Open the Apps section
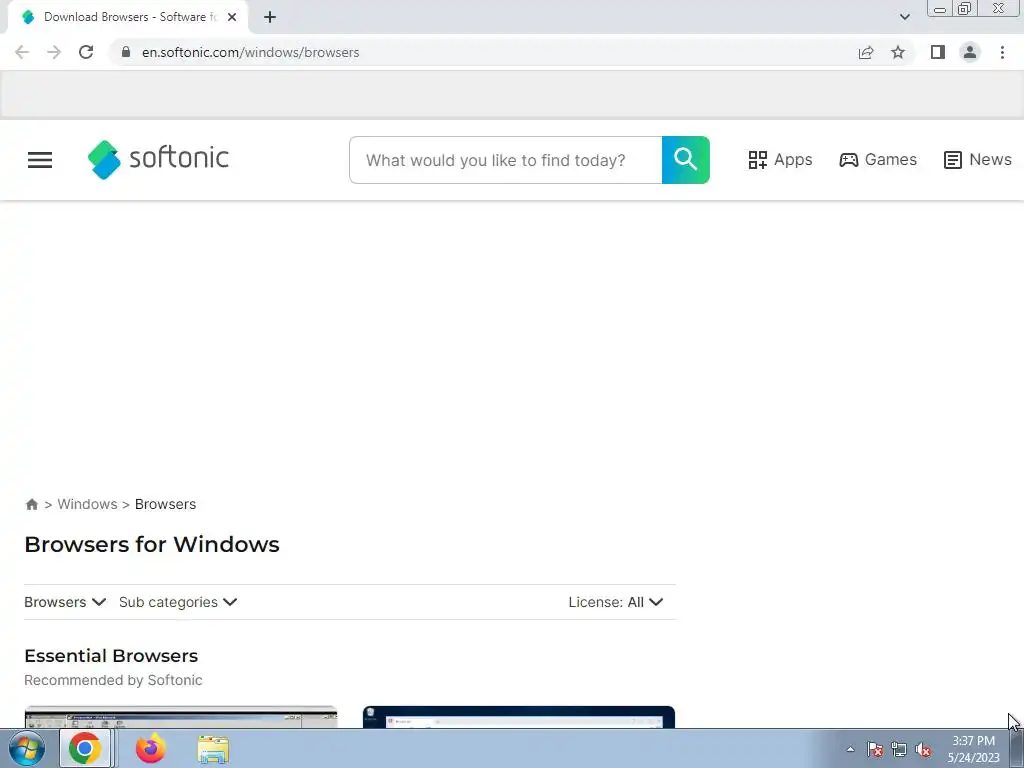Viewport: 1024px width, 768px height. point(780,160)
